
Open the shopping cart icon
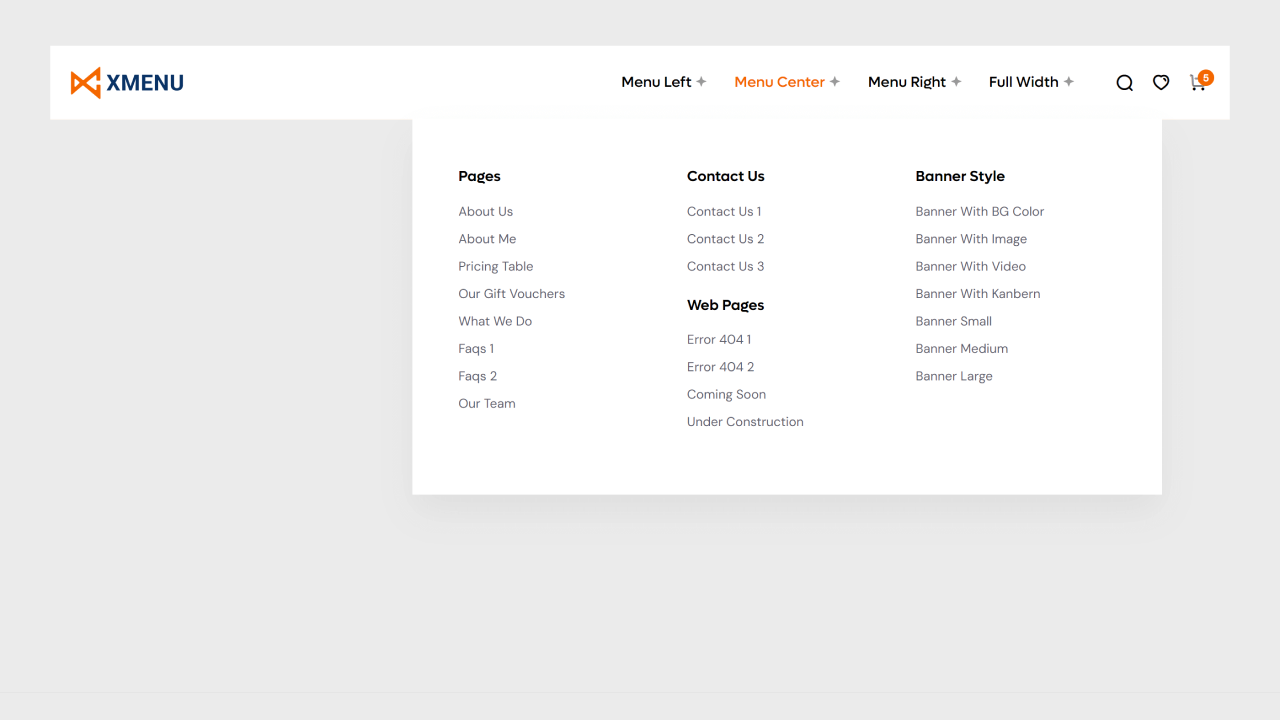pos(1197,84)
